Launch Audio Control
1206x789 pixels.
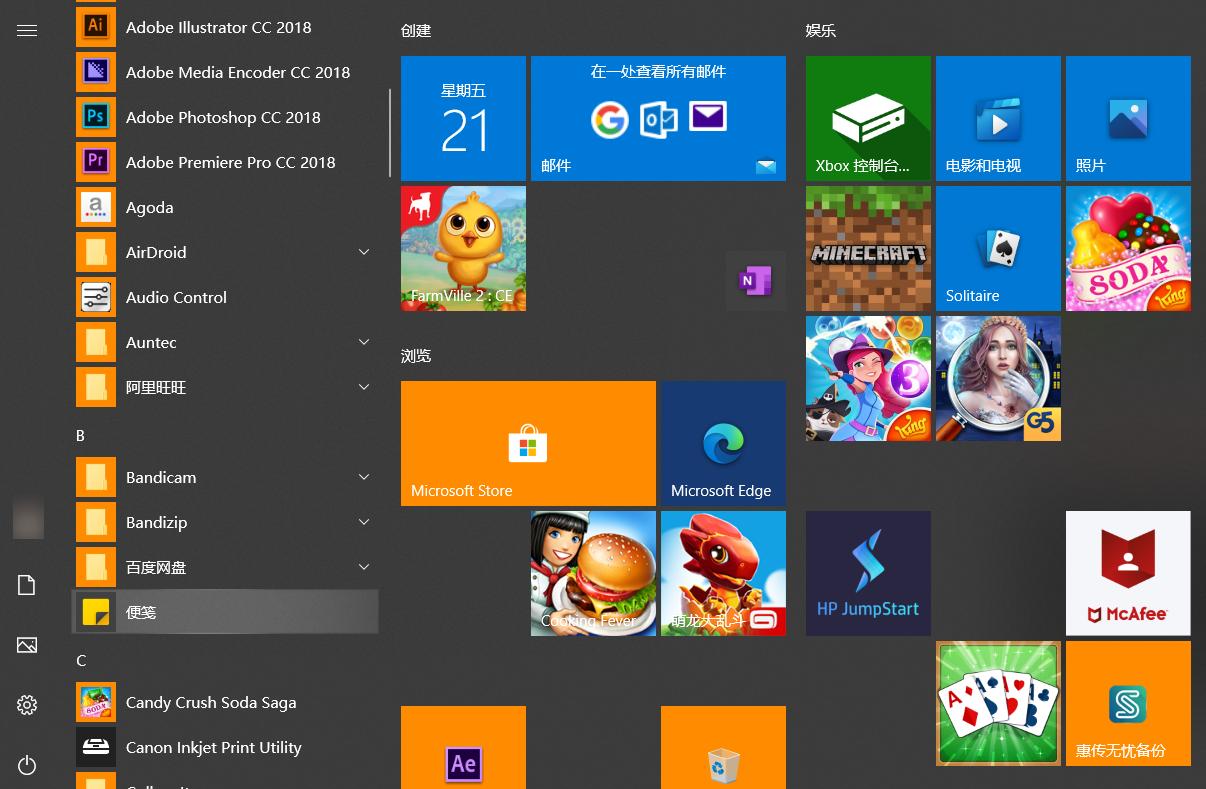(176, 297)
